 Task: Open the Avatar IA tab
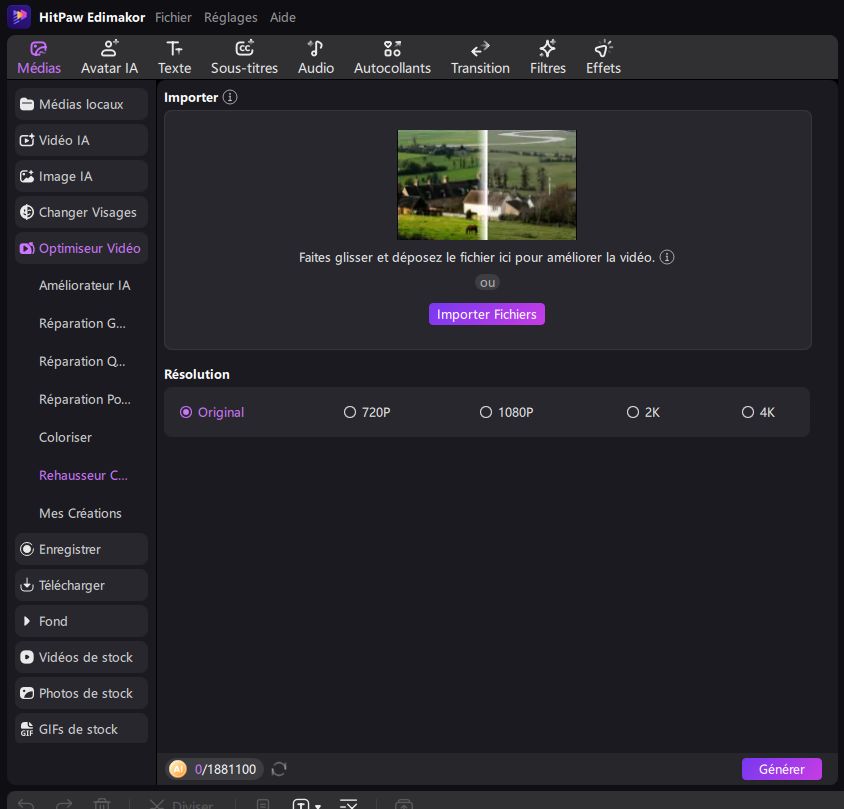click(109, 58)
